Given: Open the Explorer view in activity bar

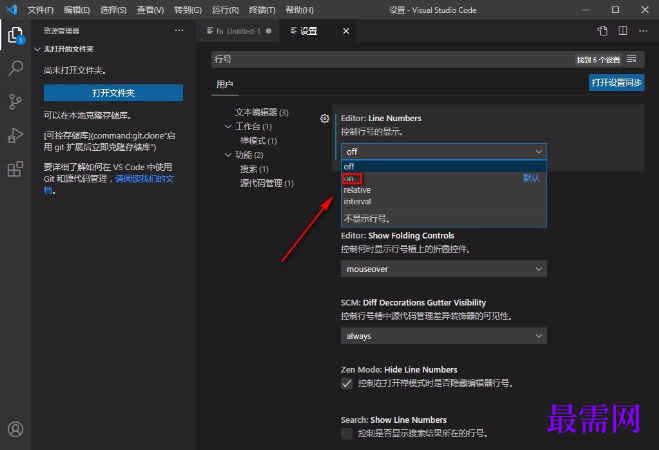Looking at the screenshot, I should [16, 35].
